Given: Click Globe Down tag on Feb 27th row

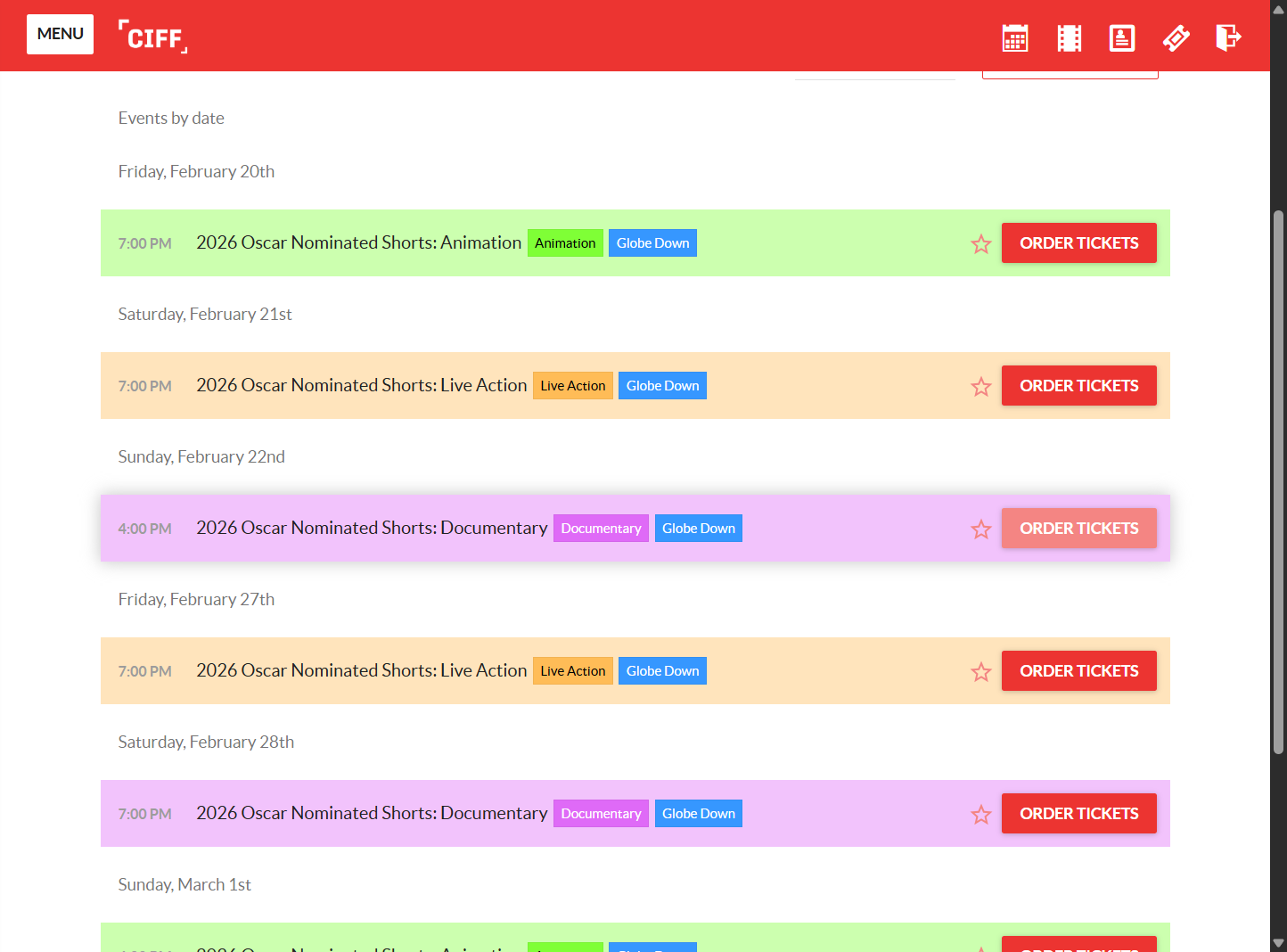Looking at the screenshot, I should pos(662,670).
